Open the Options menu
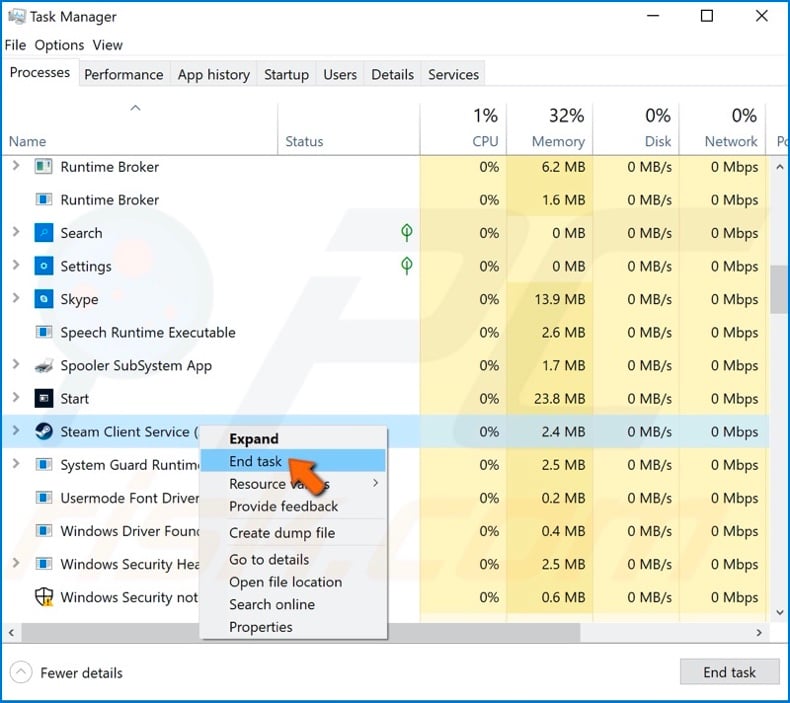The image size is (790, 703). point(59,45)
